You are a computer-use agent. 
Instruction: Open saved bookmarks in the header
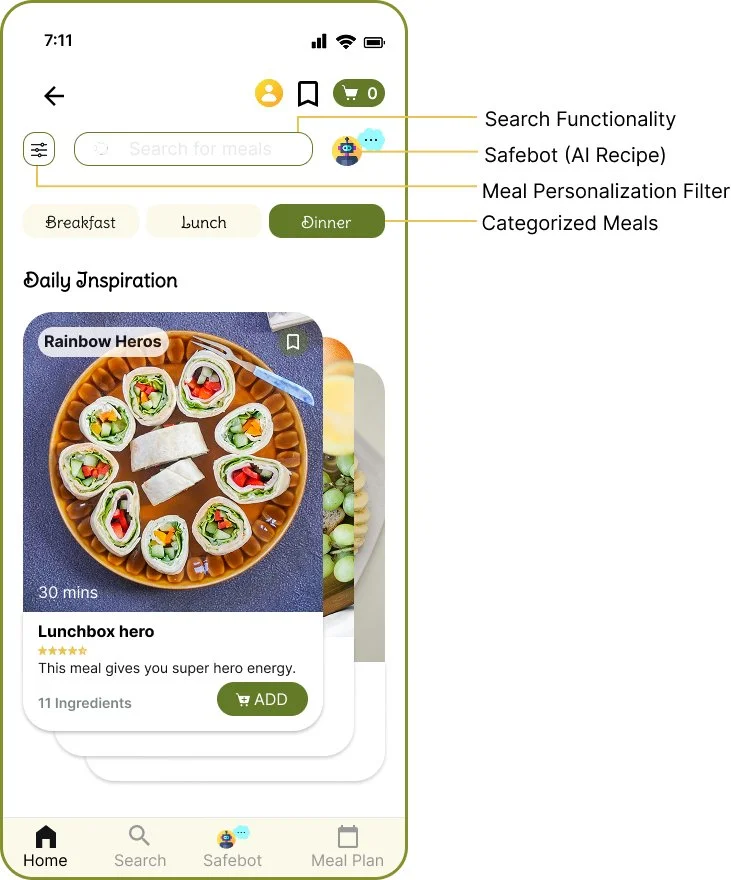point(307,93)
